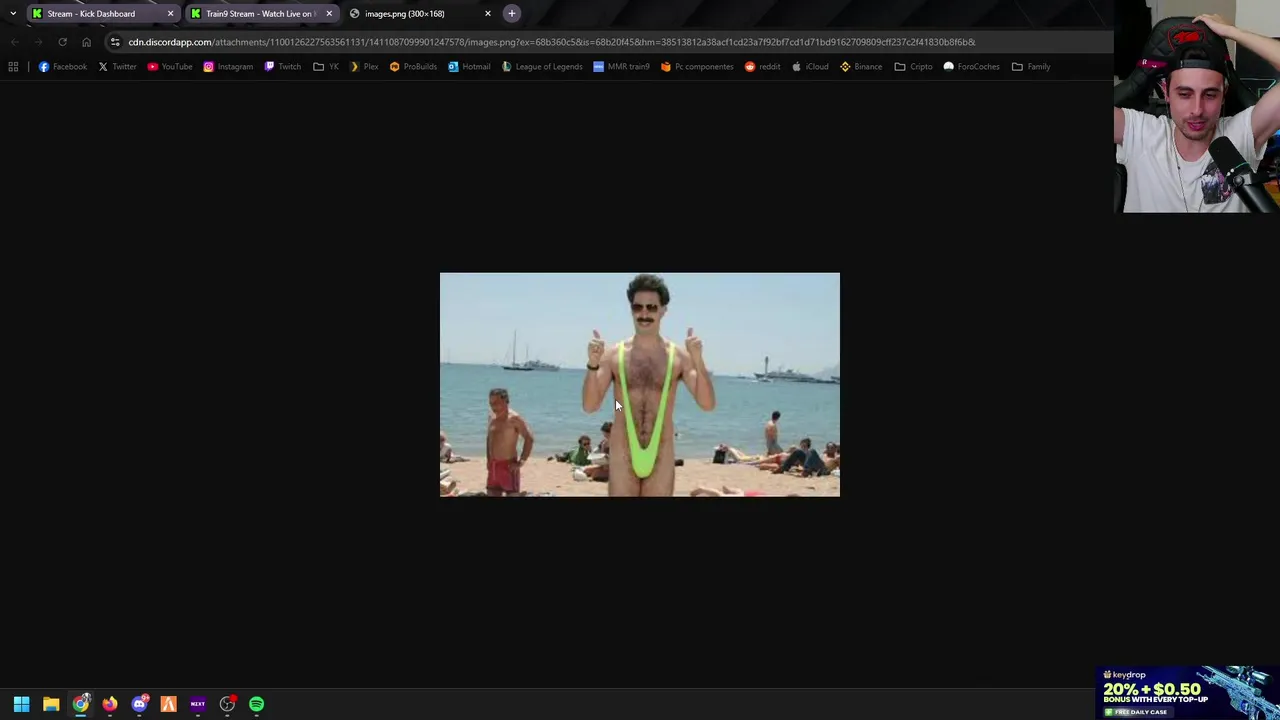
Task: Open the Windows Start menu
Action: (21, 704)
